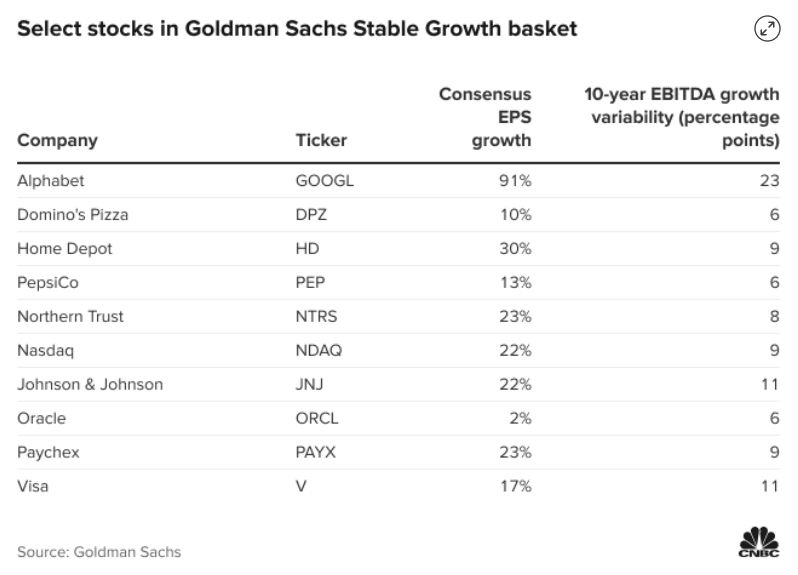The height and width of the screenshot is (575, 798).
Task: Click the ORCL ticker symbol
Action: coord(318,419)
